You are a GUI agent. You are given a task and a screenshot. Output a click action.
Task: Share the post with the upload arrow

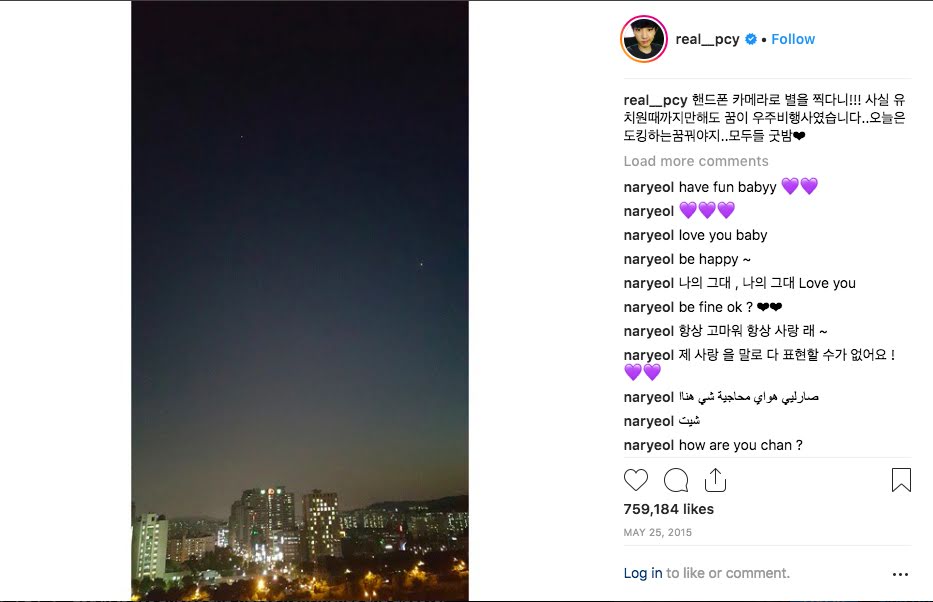(x=715, y=480)
